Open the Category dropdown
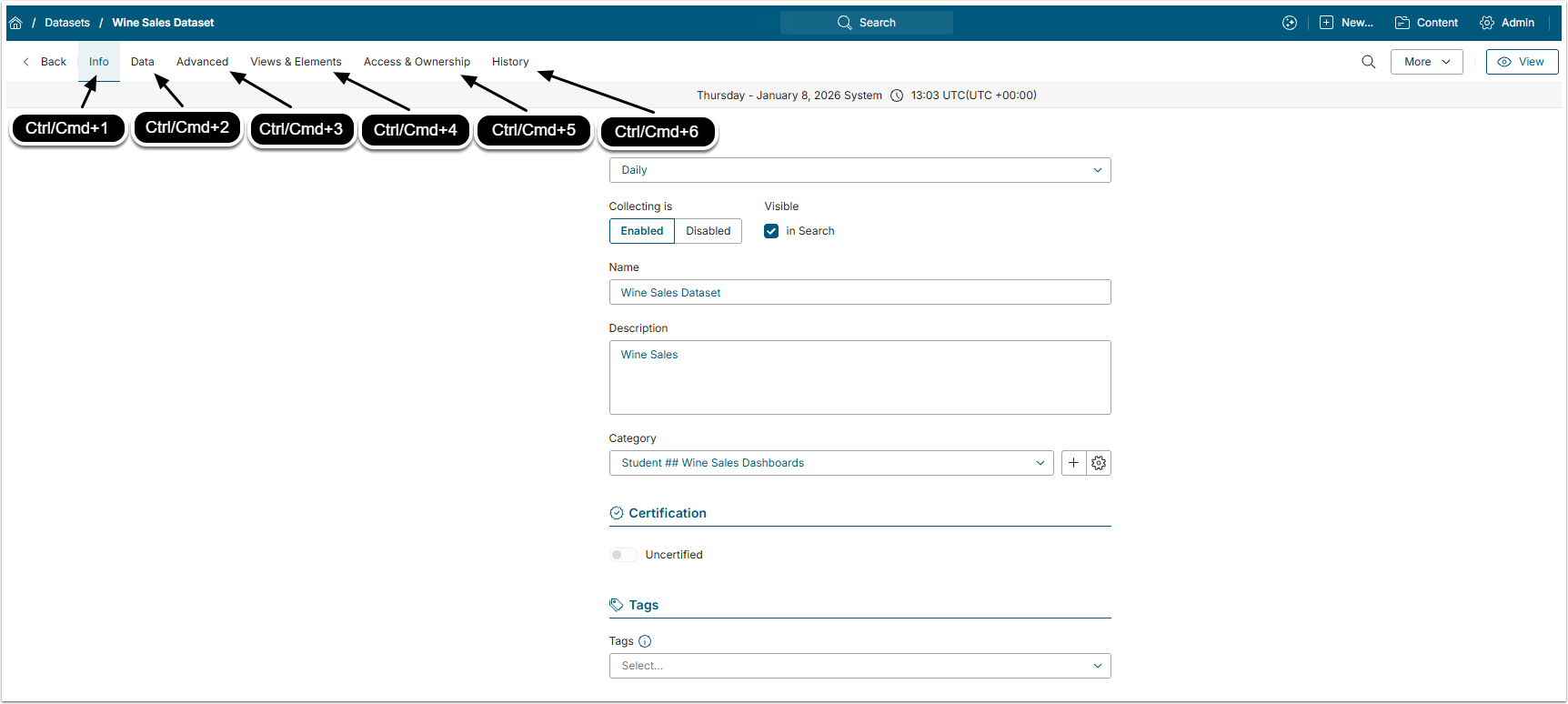 click(831, 463)
